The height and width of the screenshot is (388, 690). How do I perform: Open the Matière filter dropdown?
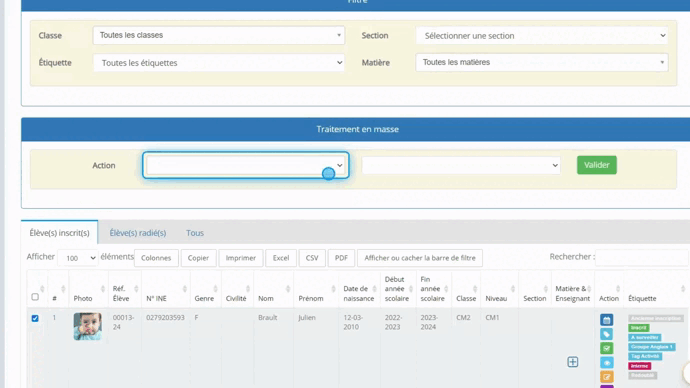[542, 62]
